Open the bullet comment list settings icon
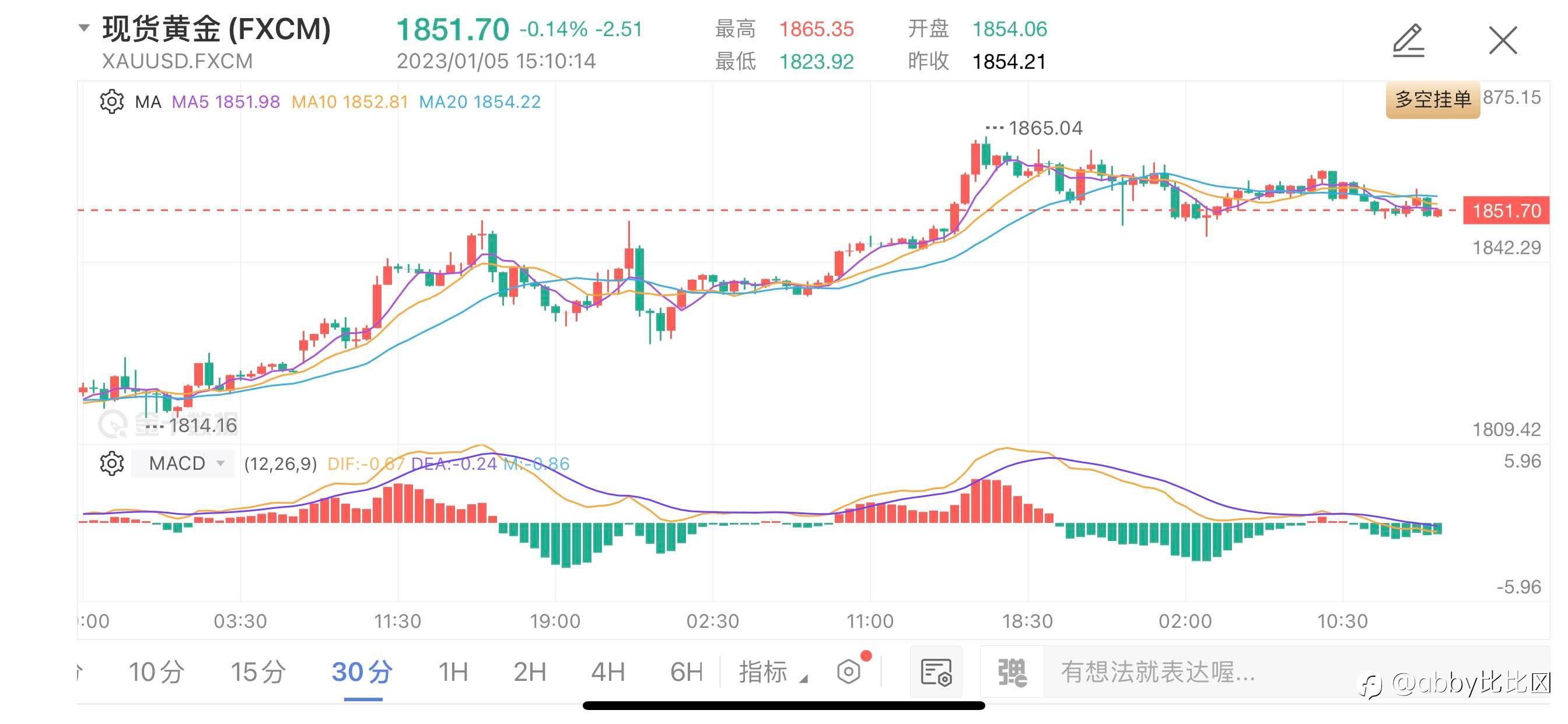Image resolution: width=1568 pixels, height=724 pixels. [936, 672]
